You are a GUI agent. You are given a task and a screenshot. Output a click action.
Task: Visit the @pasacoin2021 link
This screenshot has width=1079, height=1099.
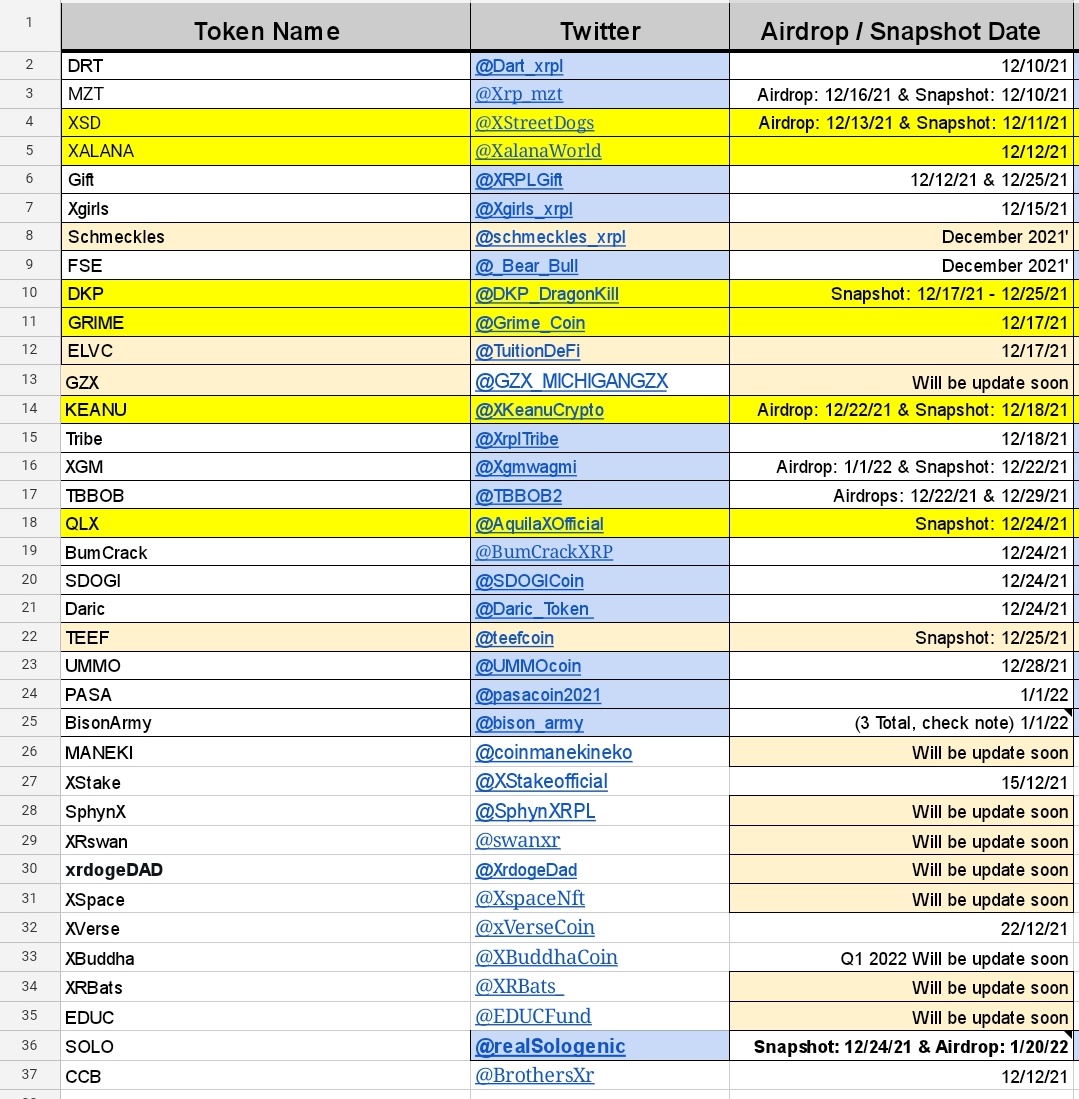click(538, 695)
